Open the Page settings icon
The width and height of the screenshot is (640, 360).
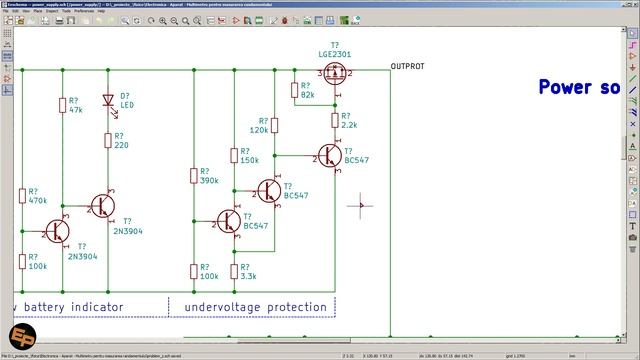point(45,20)
